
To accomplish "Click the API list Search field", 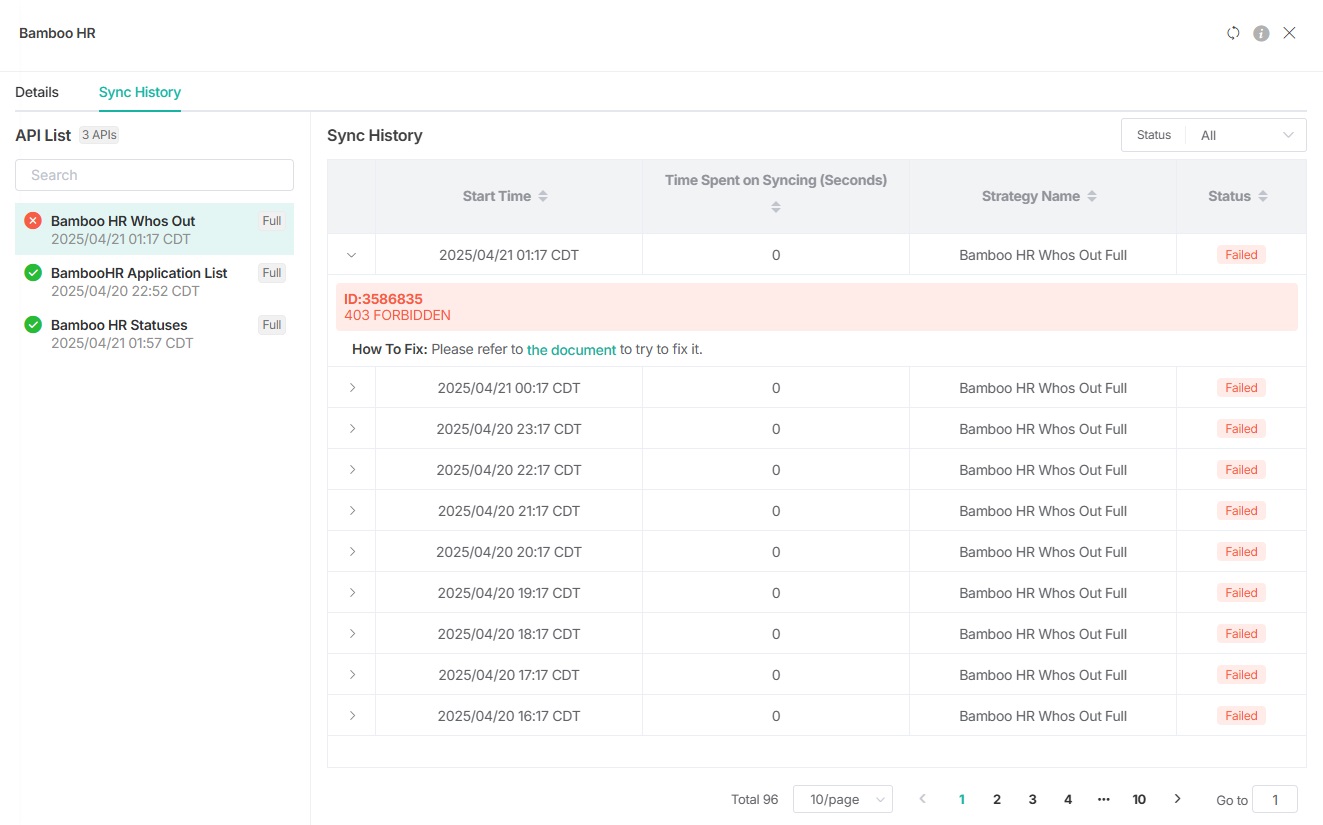I will pos(154,175).
